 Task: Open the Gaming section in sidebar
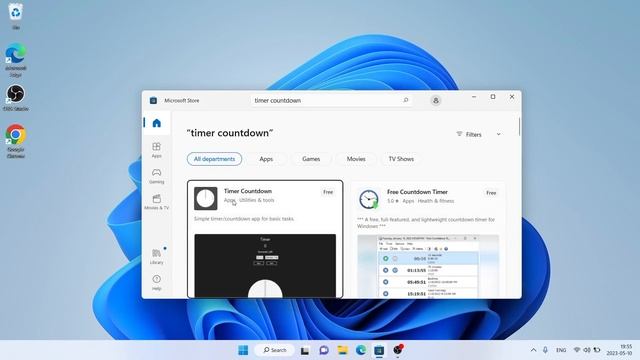(x=156, y=176)
